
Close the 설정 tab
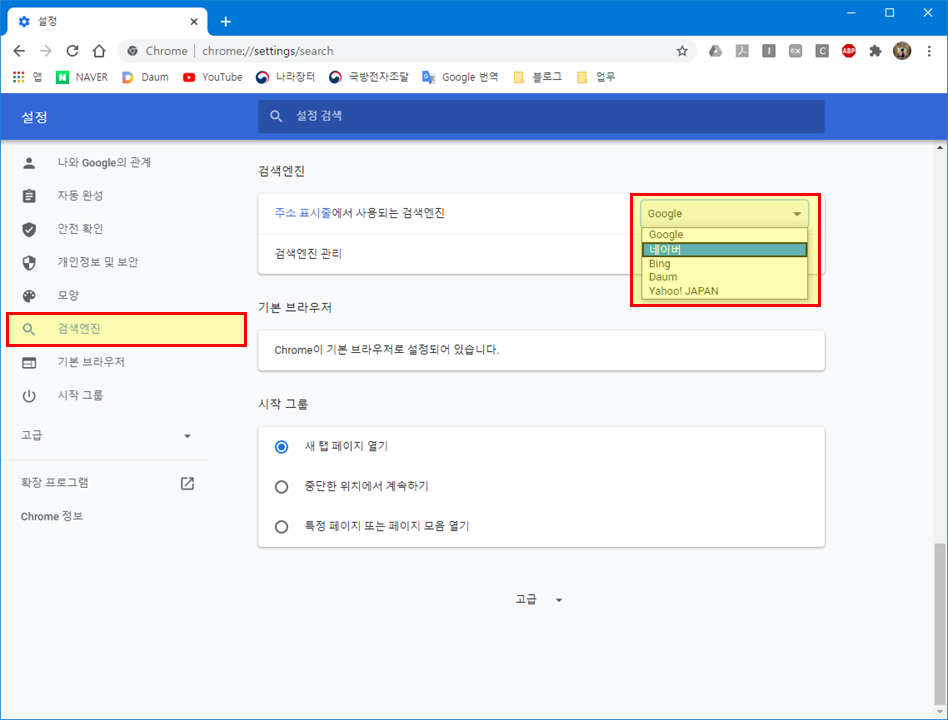point(194,22)
